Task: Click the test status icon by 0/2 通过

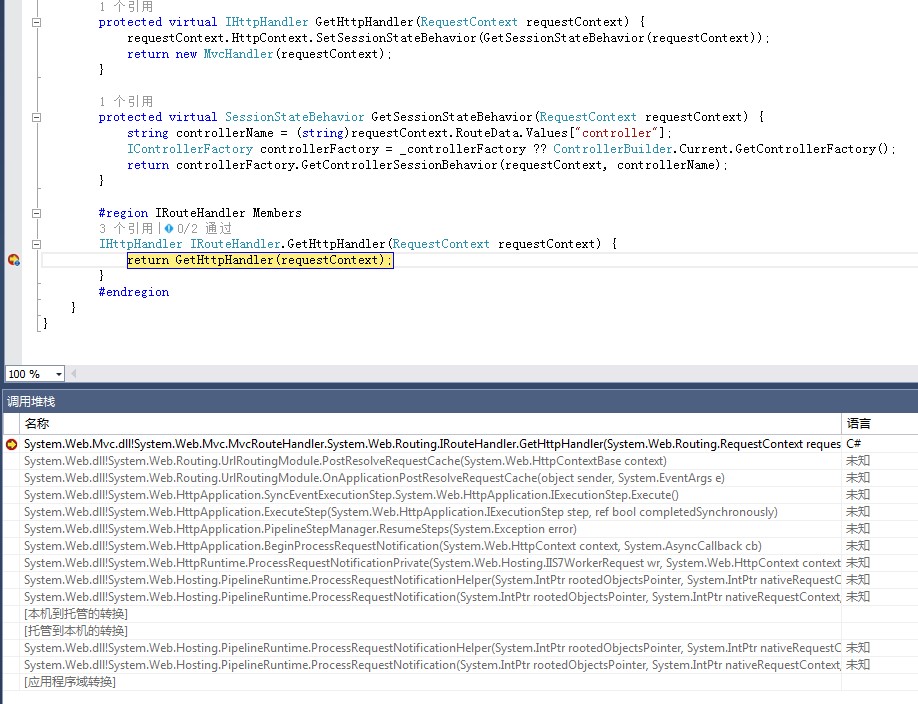Action: 169,228
